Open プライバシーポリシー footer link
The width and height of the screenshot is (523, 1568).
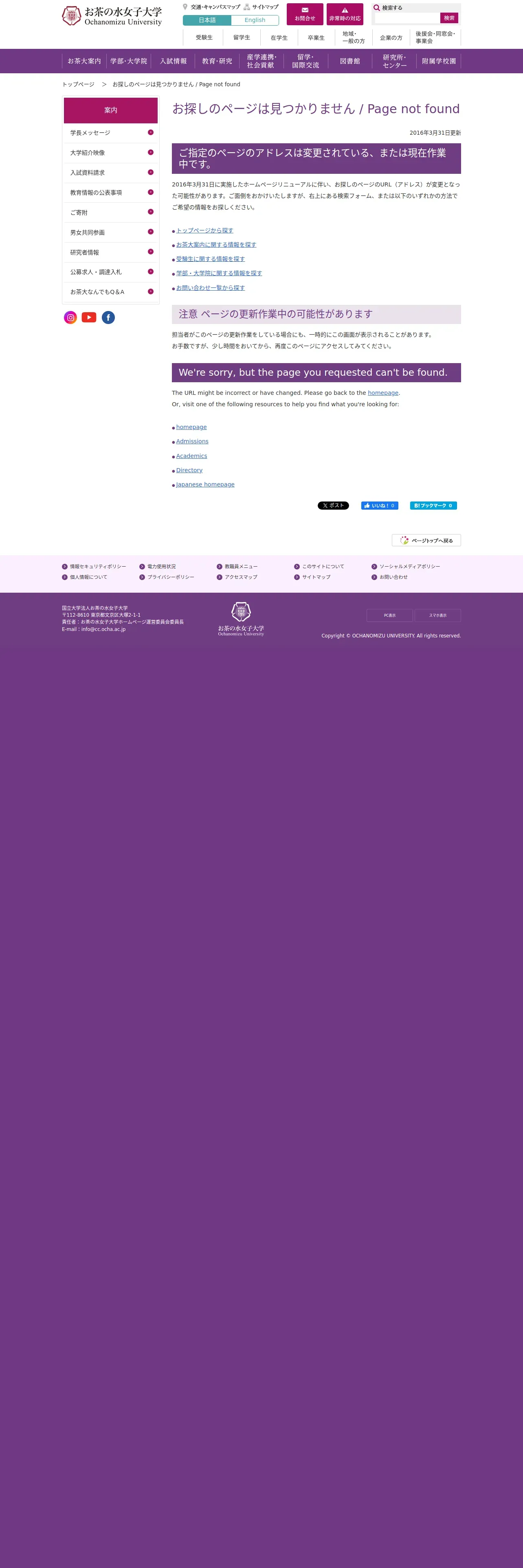tap(171, 577)
